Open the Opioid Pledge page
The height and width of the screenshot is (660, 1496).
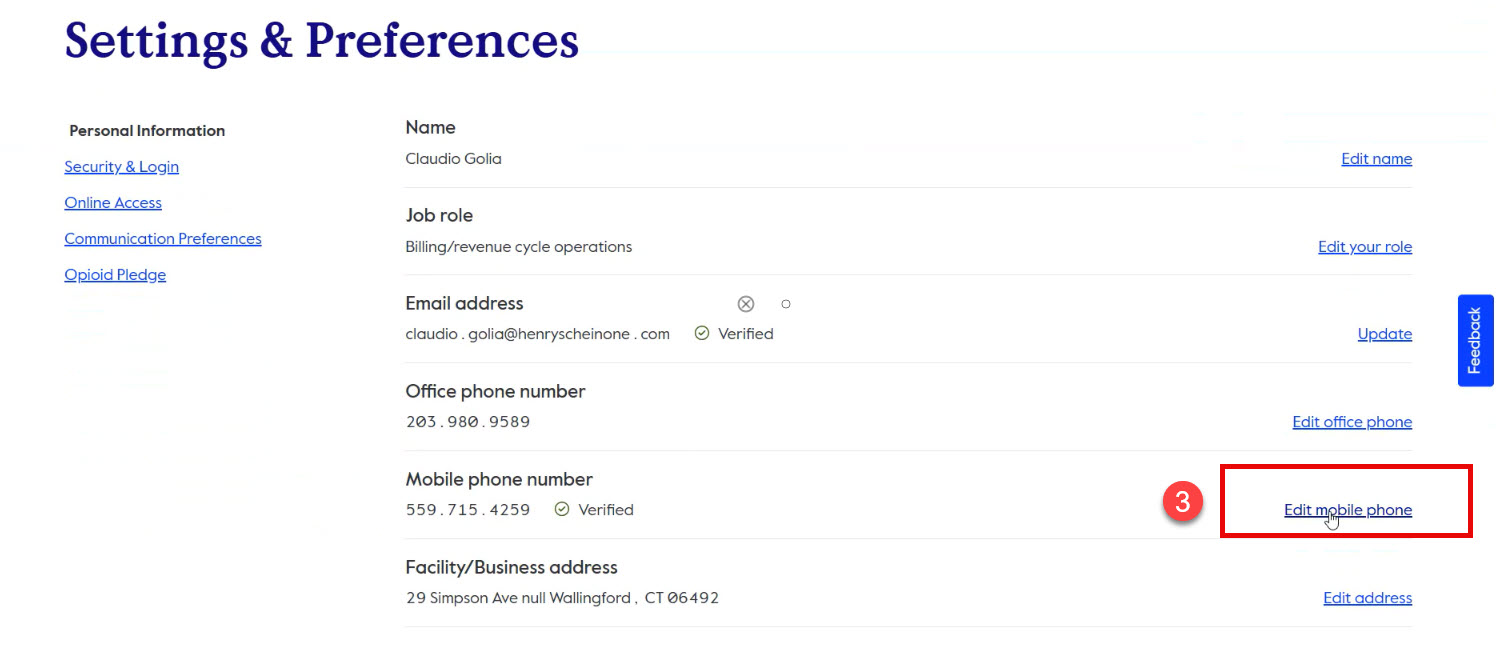pos(115,274)
